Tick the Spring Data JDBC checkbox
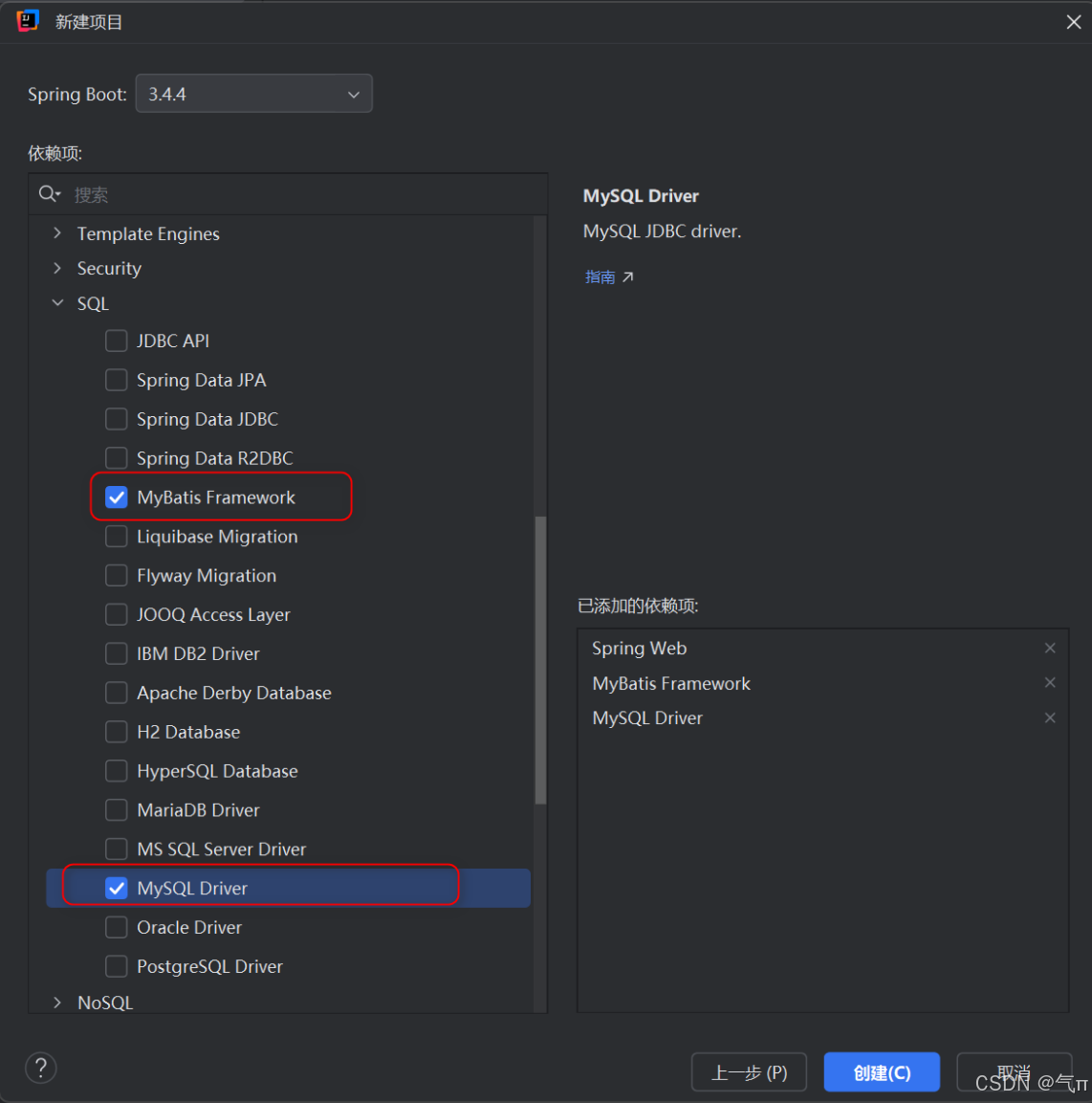1092x1103 pixels. 116,419
